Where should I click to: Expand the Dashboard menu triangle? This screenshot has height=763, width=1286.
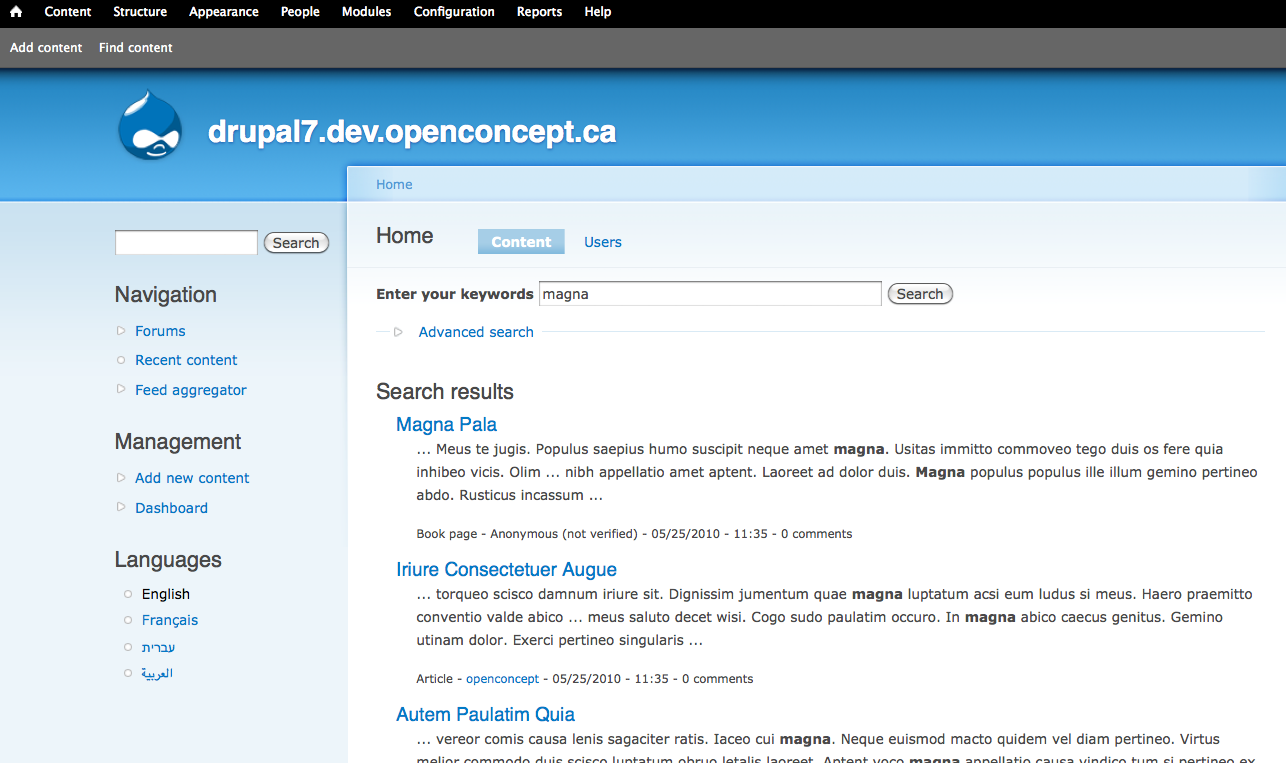point(121,508)
